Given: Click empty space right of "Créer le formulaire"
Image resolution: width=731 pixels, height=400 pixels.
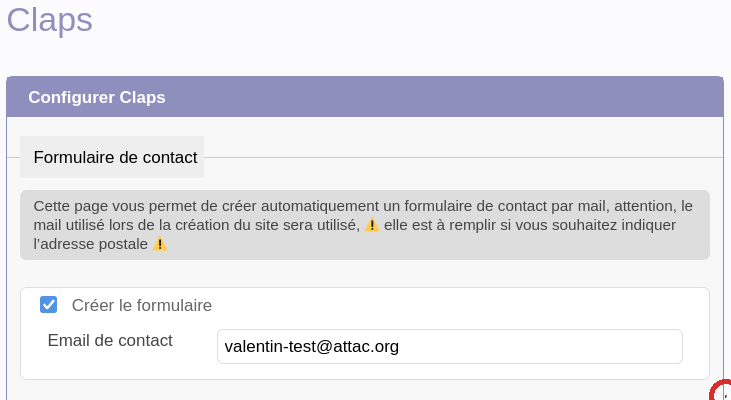Looking at the screenshot, I should [450, 305].
